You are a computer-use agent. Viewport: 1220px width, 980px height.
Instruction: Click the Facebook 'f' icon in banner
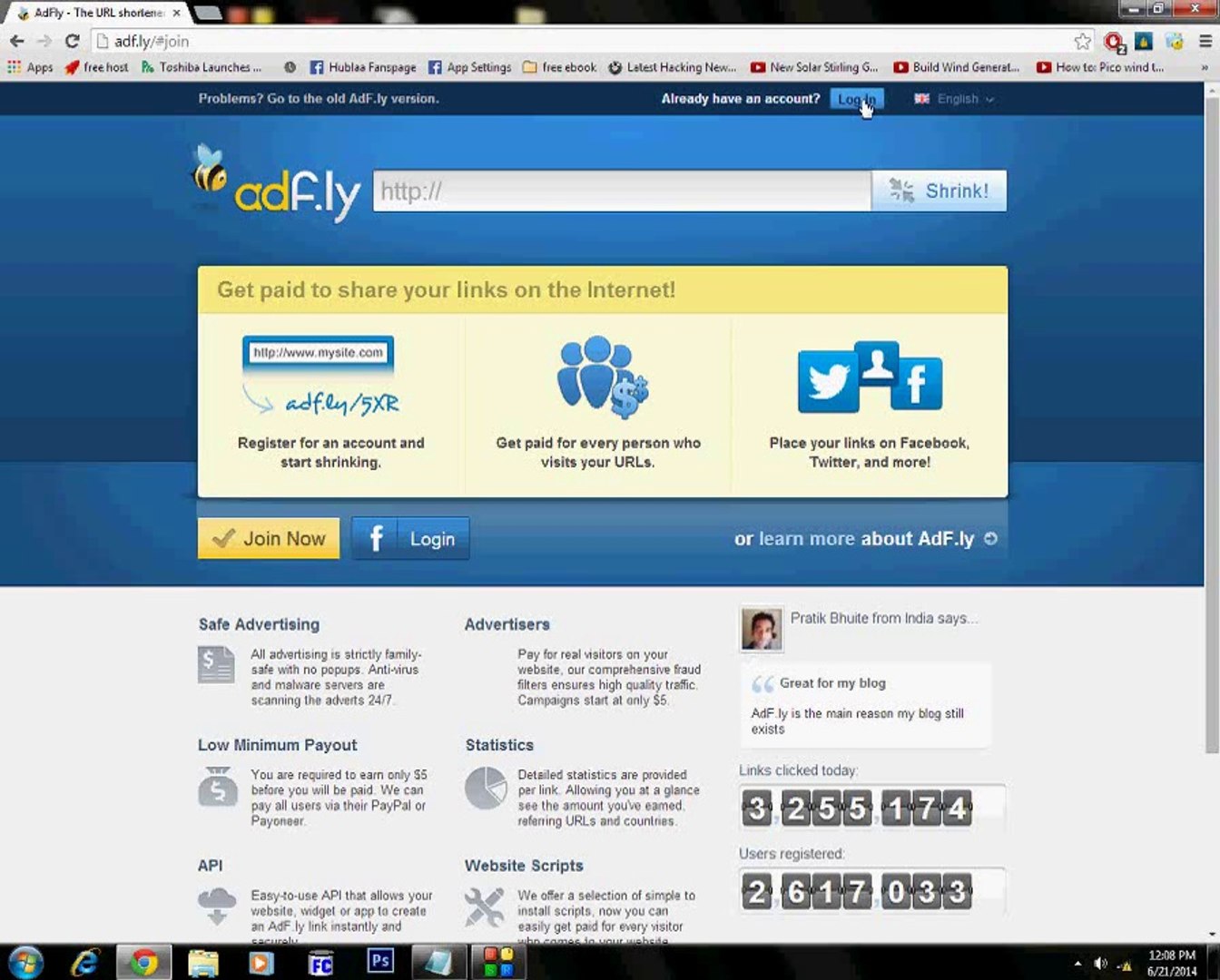pyautogui.click(x=916, y=383)
